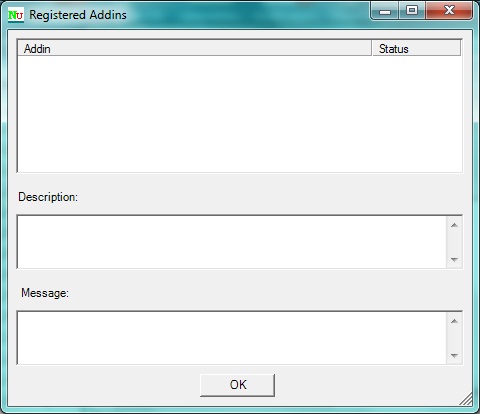
Task: Maximize the Registered Addins window
Action: (411, 10)
